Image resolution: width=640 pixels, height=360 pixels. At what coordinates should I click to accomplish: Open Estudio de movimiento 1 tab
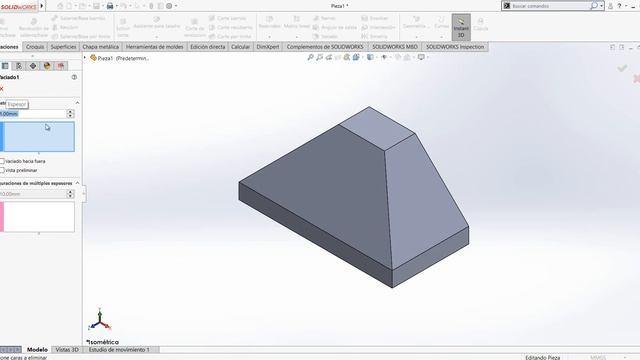119,350
